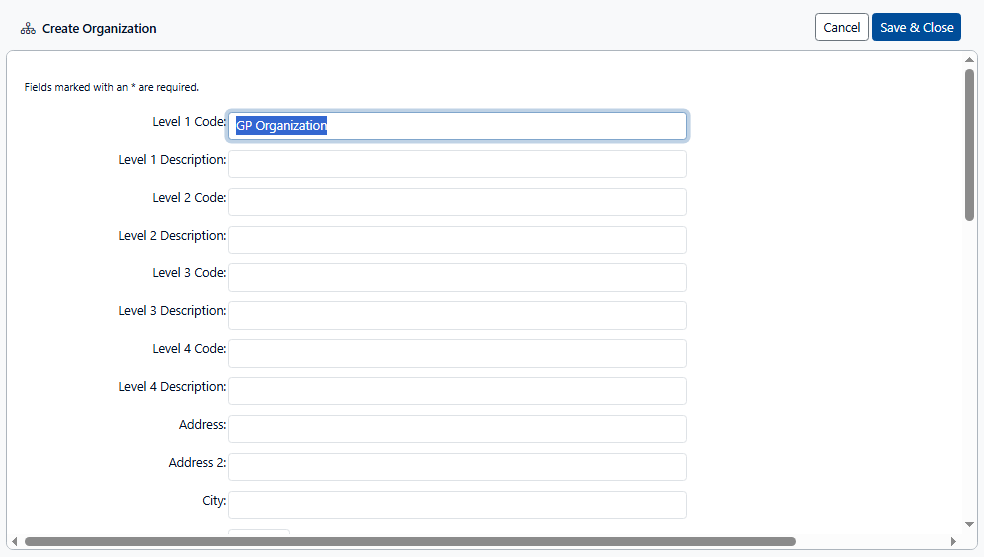Viewport: 984px width, 557px height.
Task: Click the horizontal scrollbar thumb
Action: click(410, 542)
